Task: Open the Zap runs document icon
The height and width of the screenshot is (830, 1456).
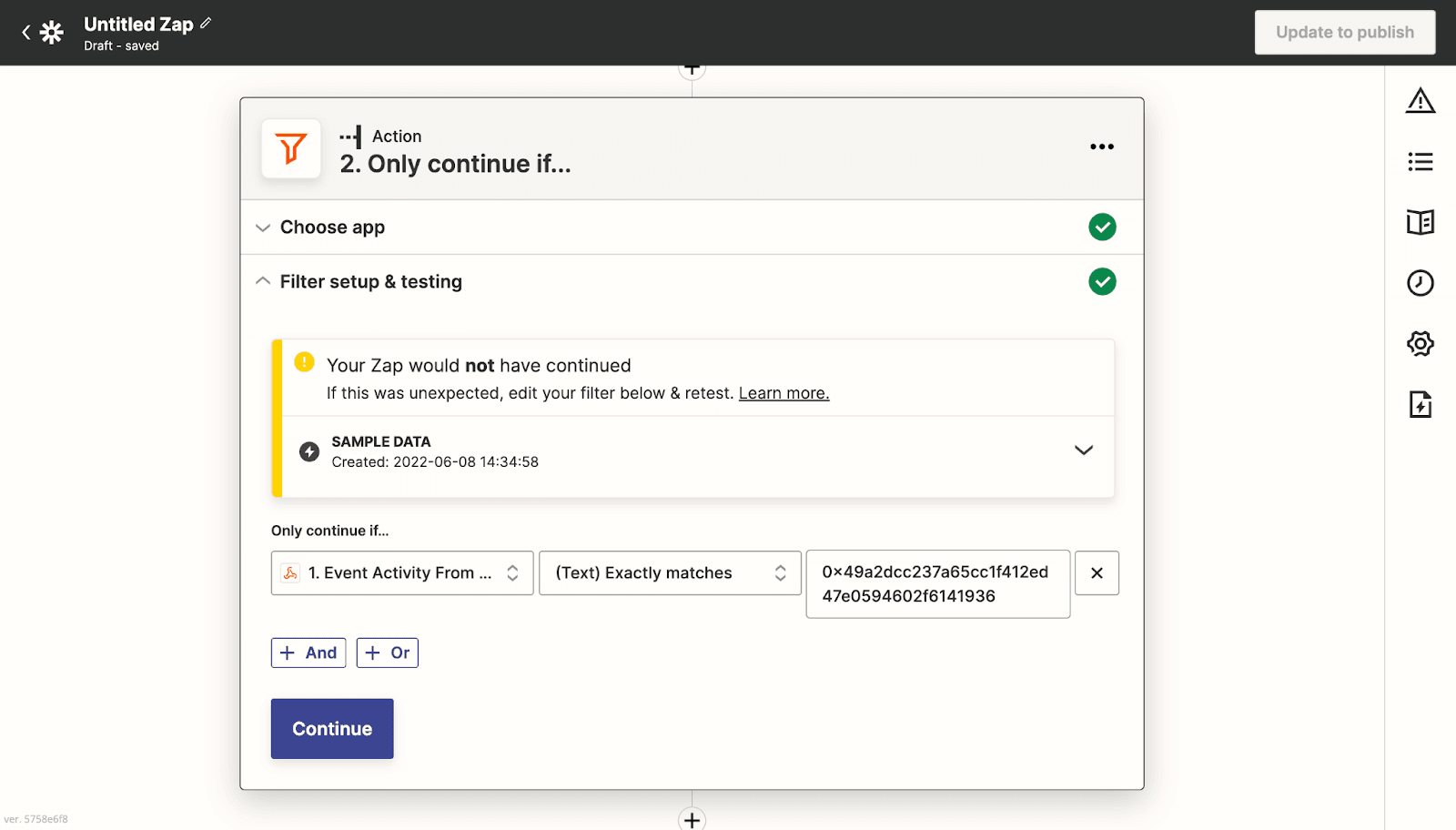Action: [1420, 404]
